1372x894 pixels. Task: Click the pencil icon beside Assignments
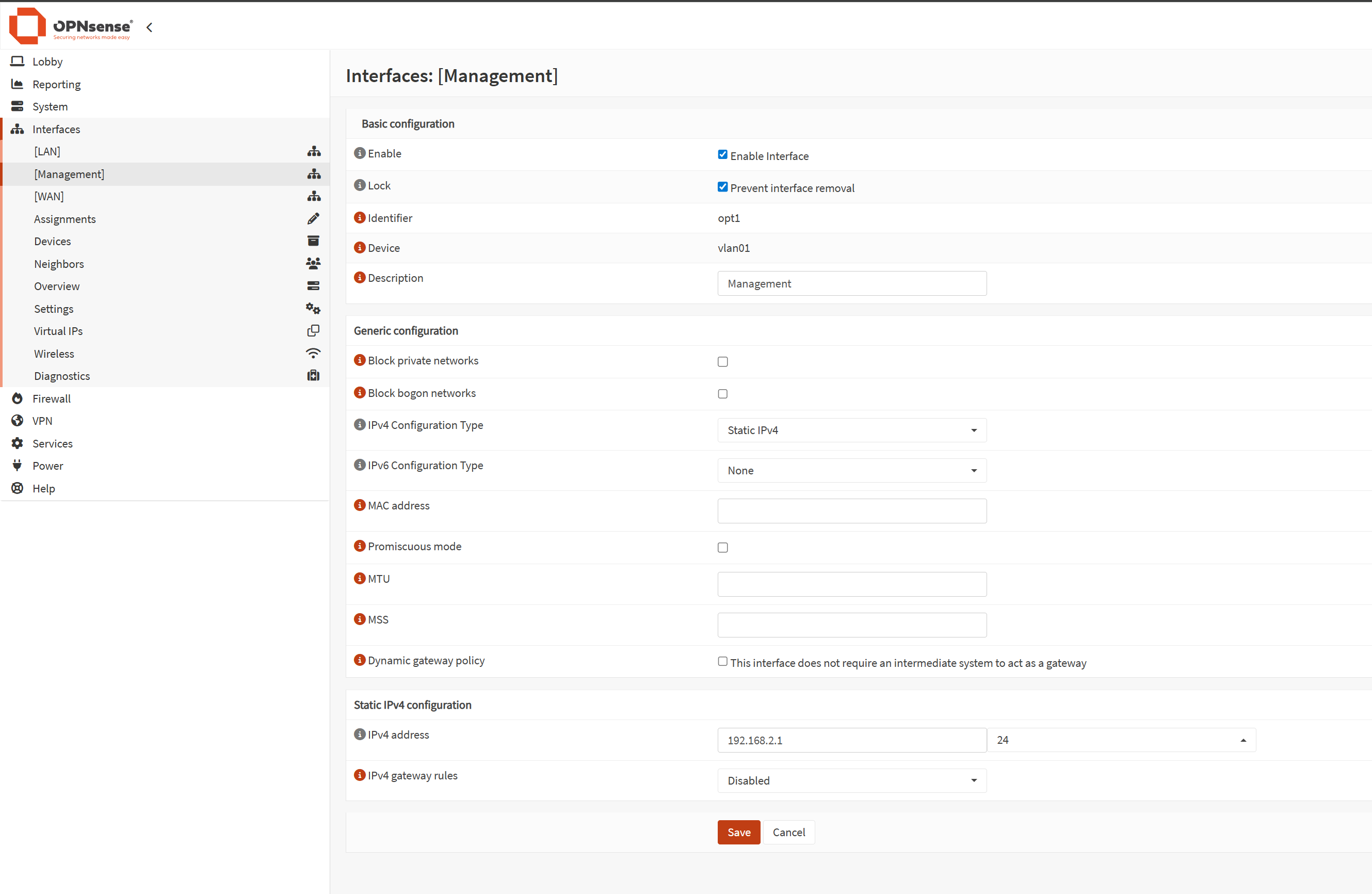click(x=313, y=219)
